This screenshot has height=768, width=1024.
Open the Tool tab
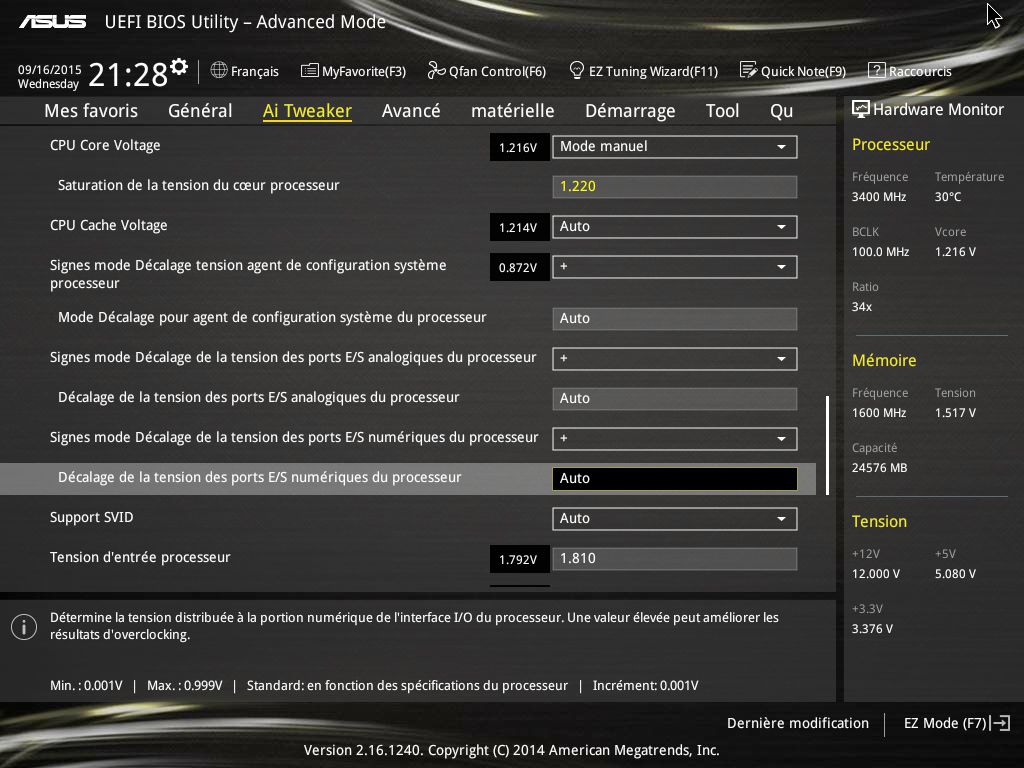click(722, 111)
